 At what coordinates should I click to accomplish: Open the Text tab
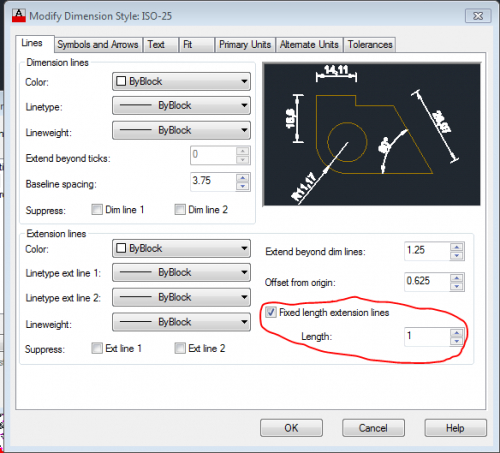(x=160, y=44)
